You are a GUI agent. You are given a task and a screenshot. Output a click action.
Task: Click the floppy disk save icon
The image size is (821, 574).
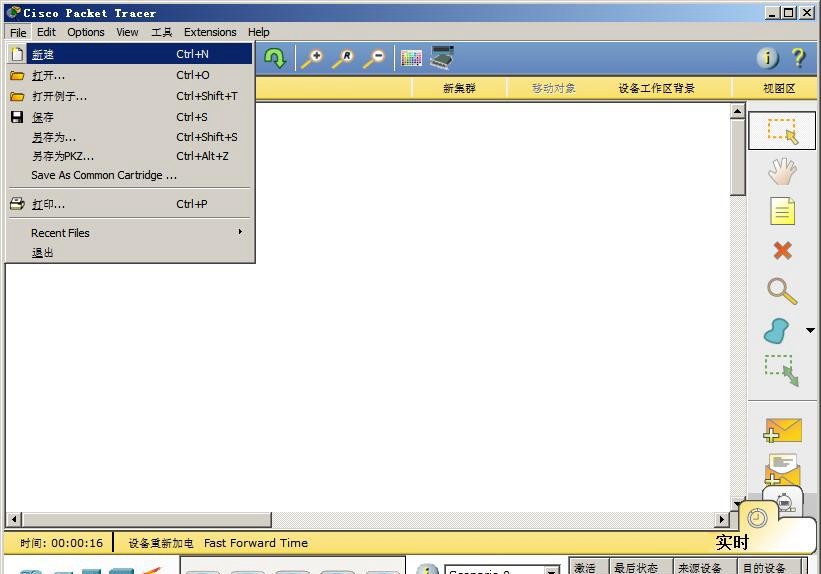pyautogui.click(x=17, y=117)
